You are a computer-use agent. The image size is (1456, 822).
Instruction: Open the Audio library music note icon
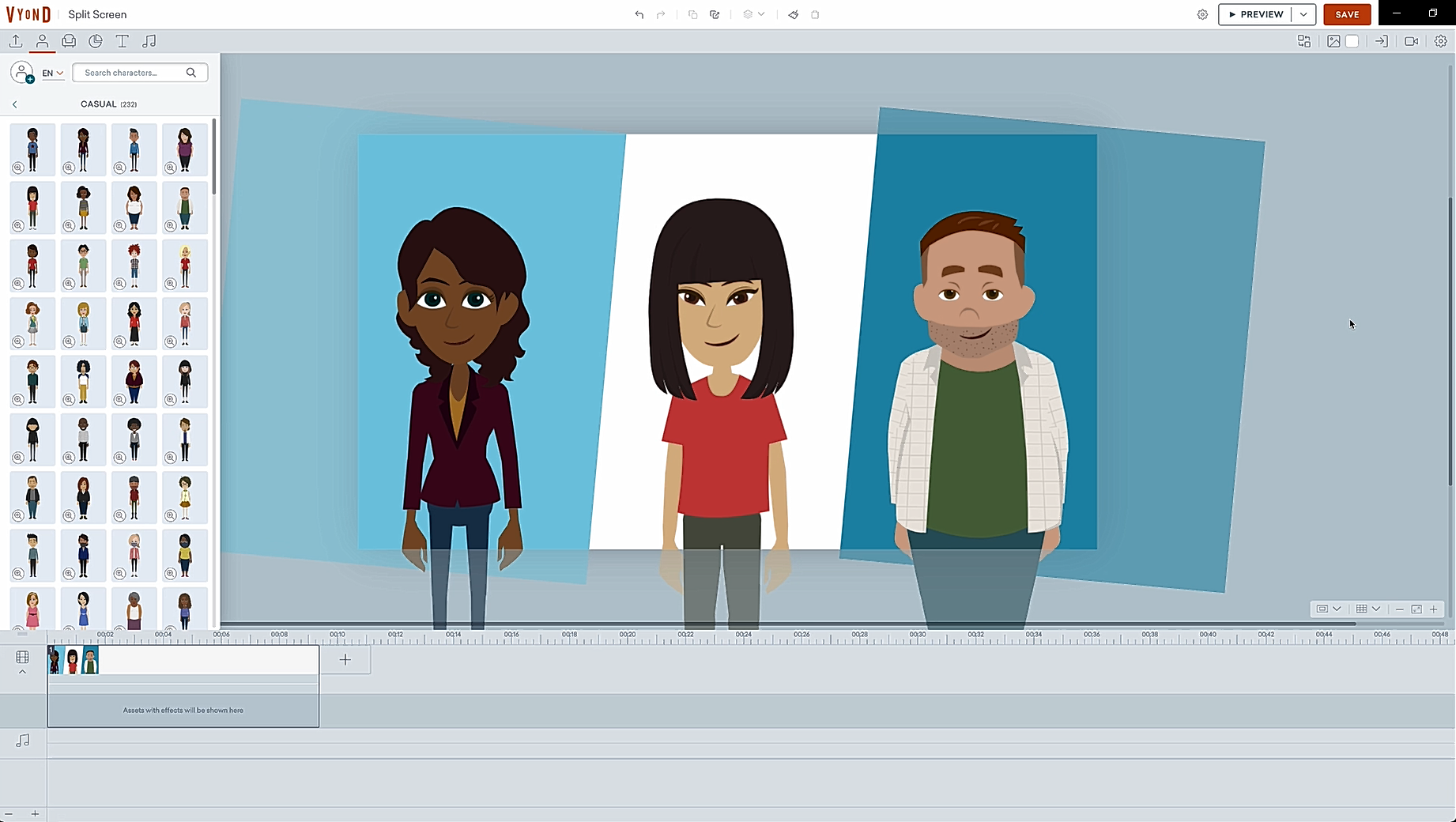point(149,41)
